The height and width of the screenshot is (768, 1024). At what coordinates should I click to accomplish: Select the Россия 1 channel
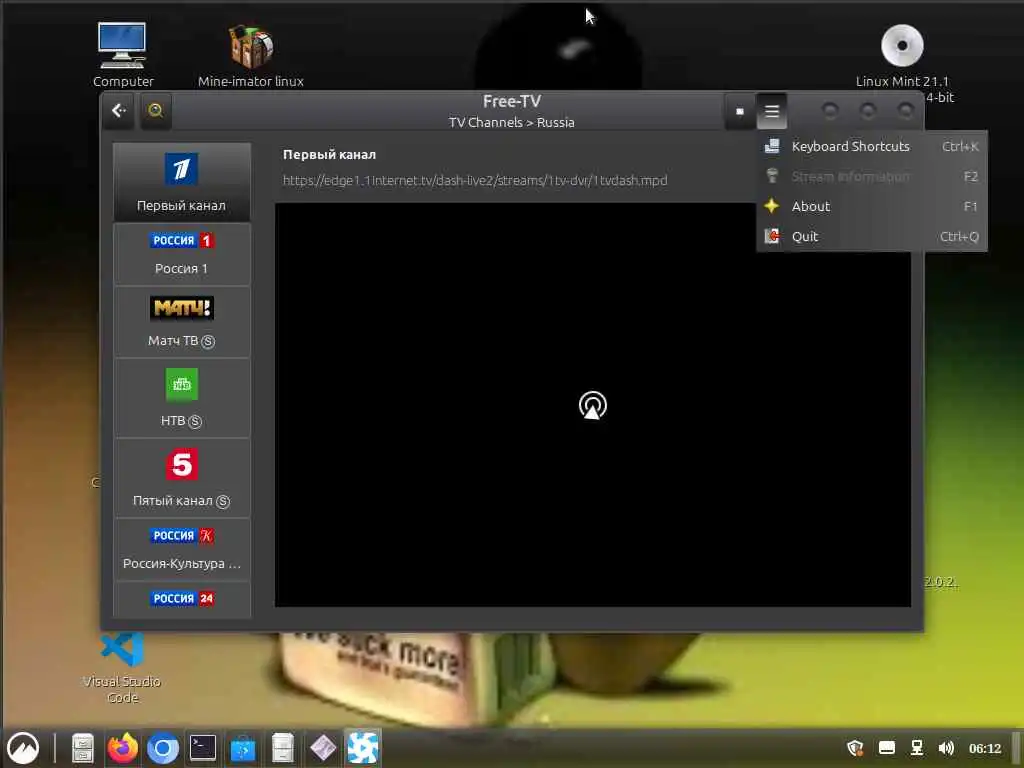[x=182, y=255]
